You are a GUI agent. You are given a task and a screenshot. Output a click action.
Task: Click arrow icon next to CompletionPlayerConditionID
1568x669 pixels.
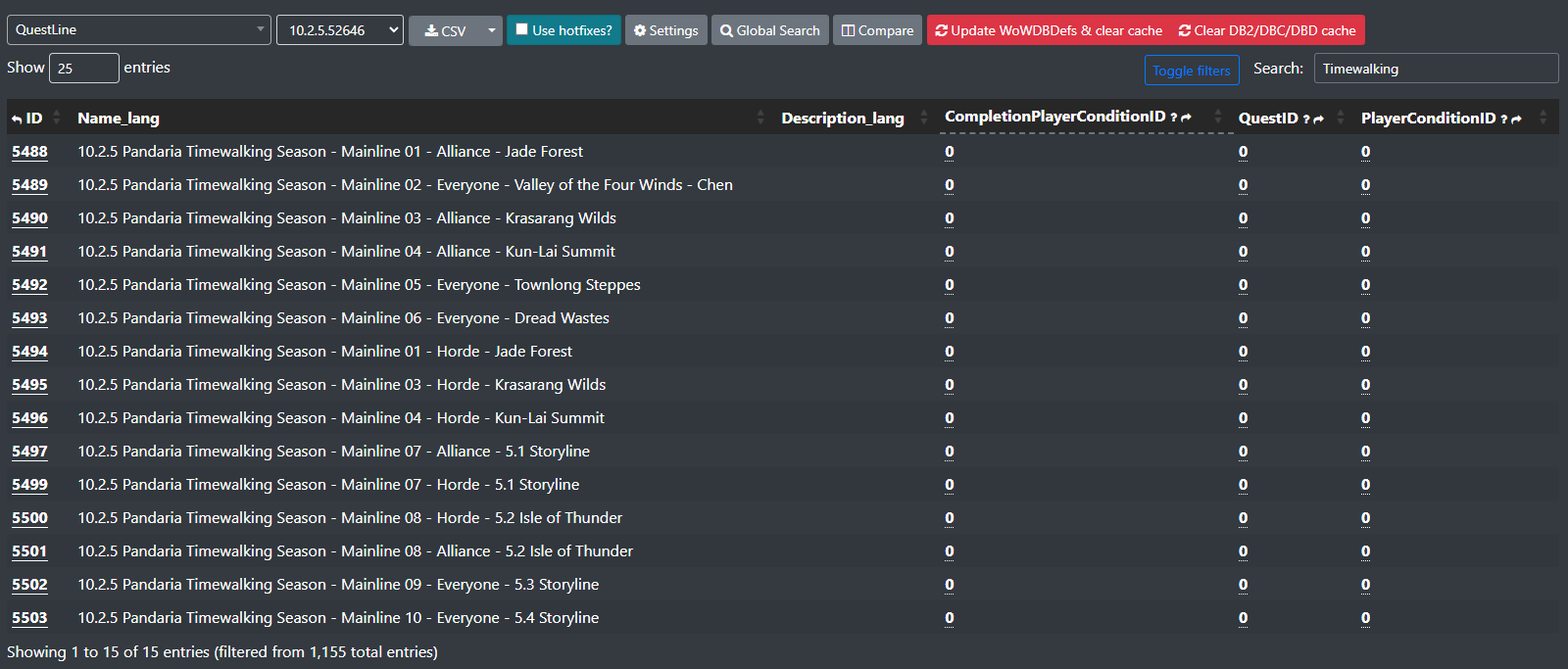click(x=1186, y=117)
